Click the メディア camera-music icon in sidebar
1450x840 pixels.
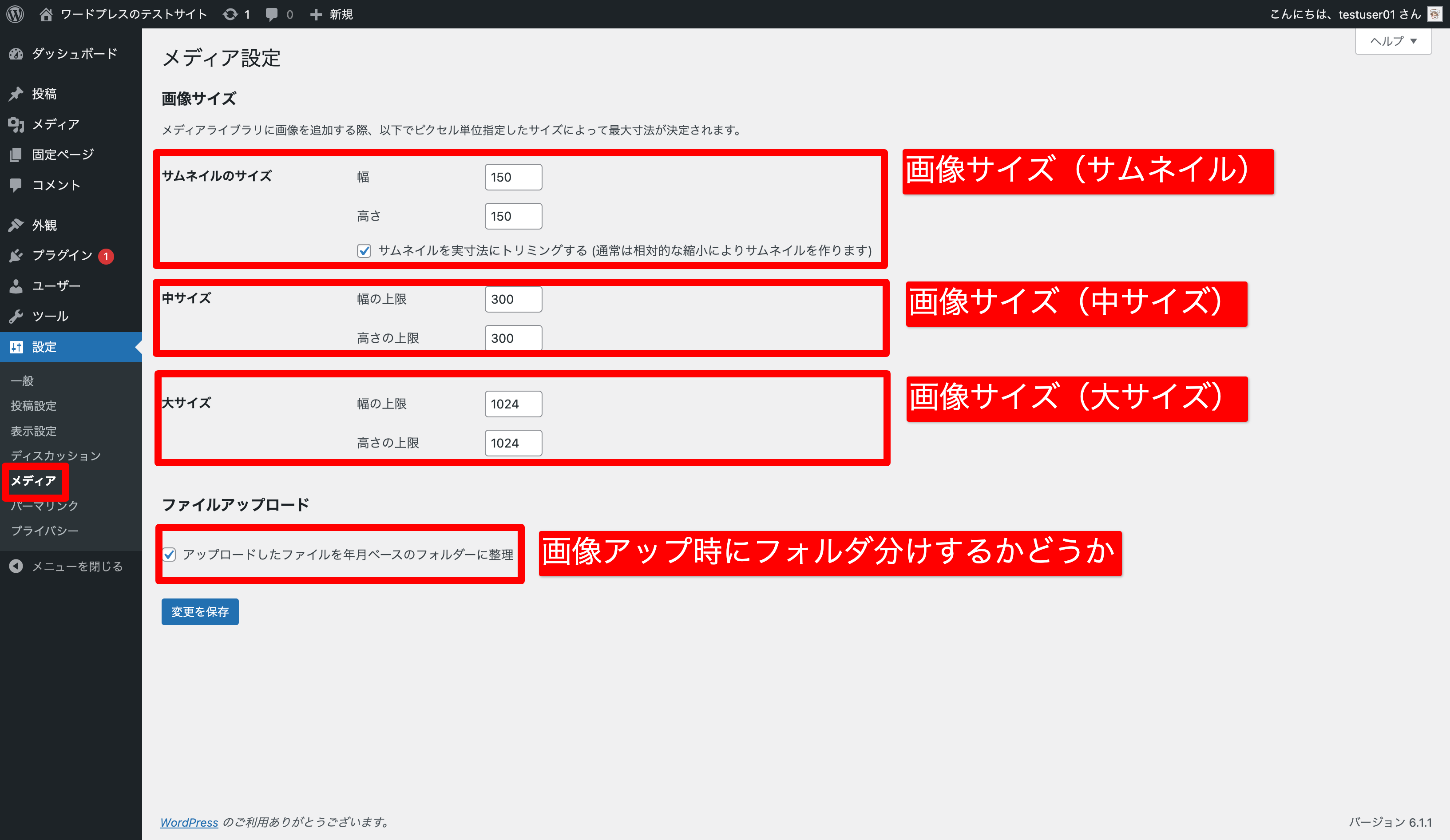pyautogui.click(x=16, y=124)
